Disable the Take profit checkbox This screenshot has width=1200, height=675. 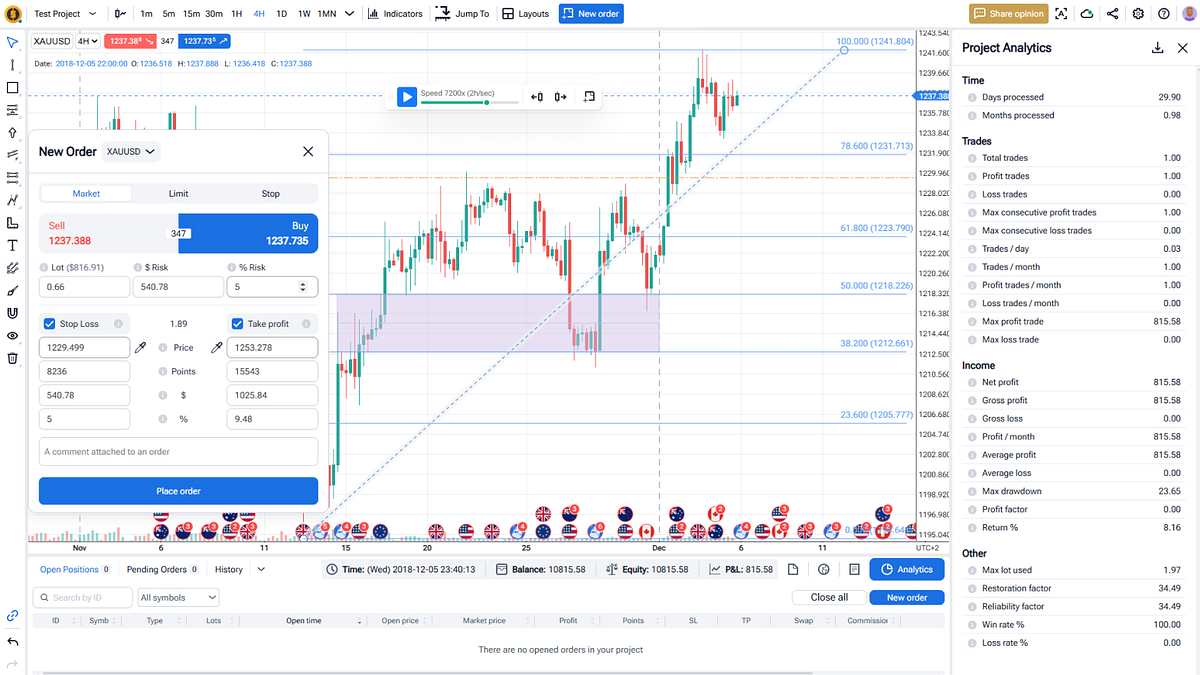pyautogui.click(x=235, y=323)
